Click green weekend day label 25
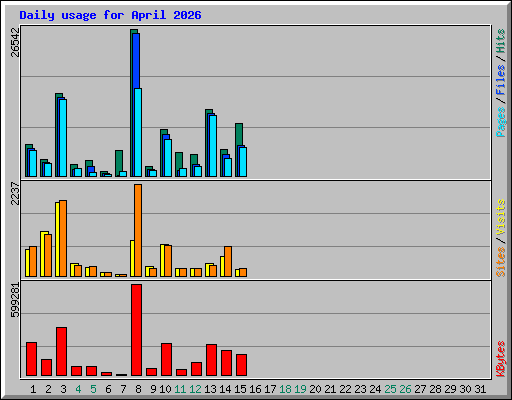 pyautogui.click(x=390, y=389)
